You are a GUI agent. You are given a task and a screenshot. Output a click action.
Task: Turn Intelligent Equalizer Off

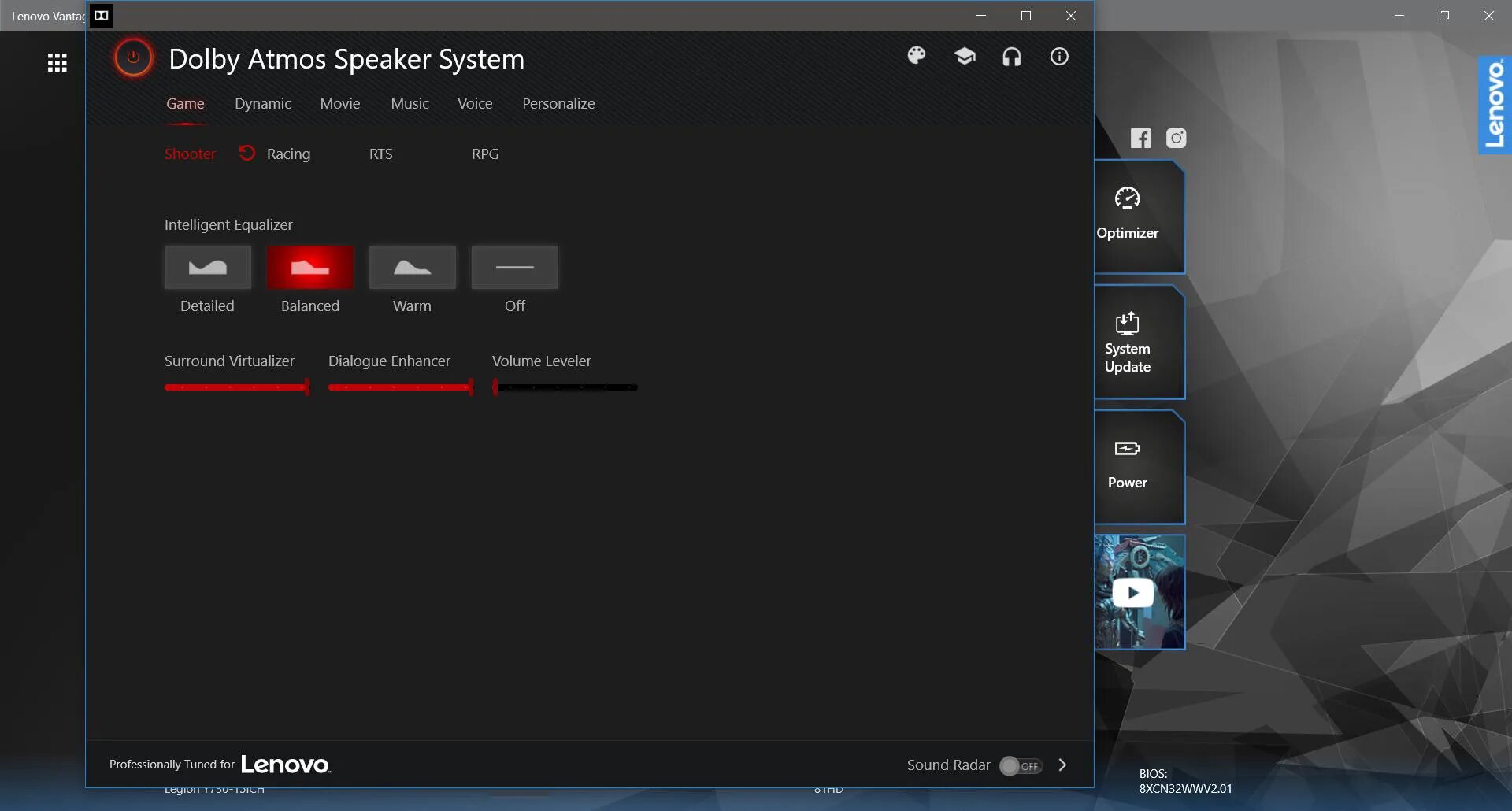coord(515,267)
